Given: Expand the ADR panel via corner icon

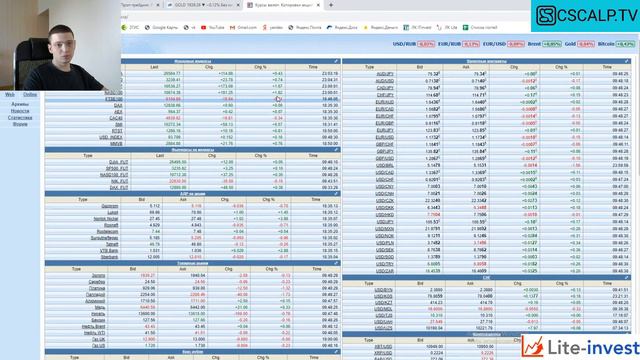Looking at the screenshot, I should point(336,194).
